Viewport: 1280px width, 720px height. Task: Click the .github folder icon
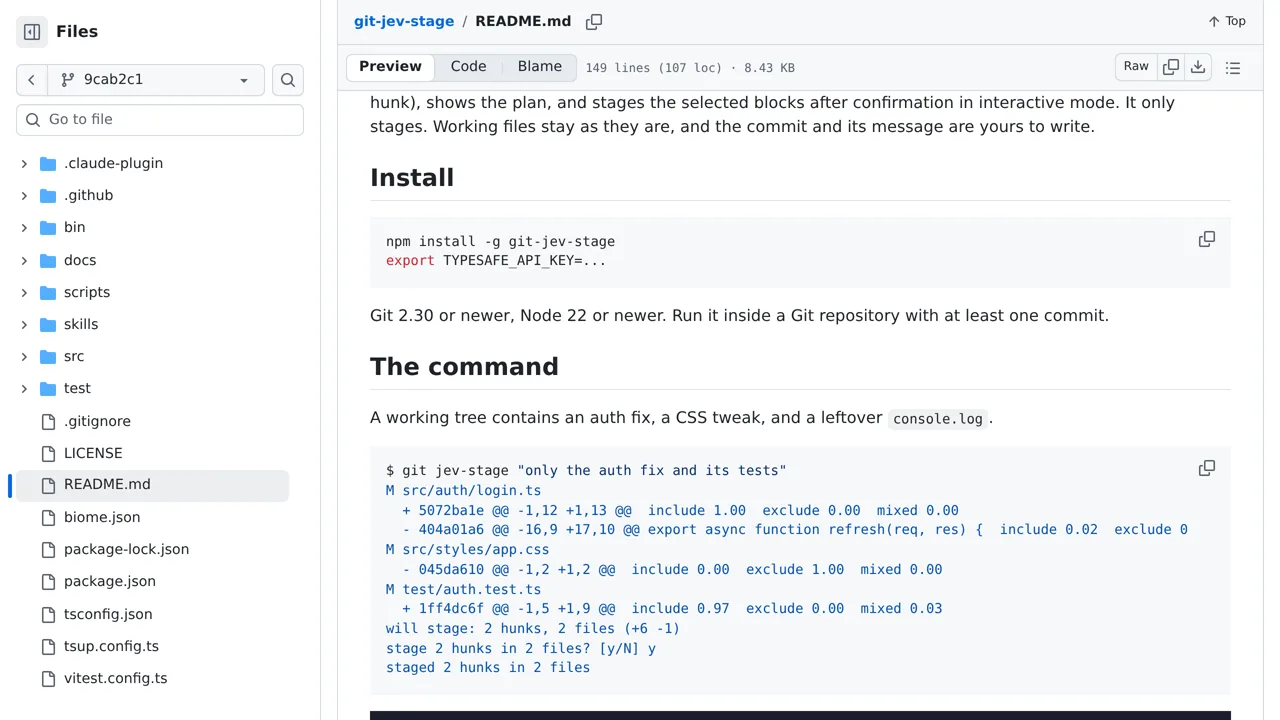48,196
